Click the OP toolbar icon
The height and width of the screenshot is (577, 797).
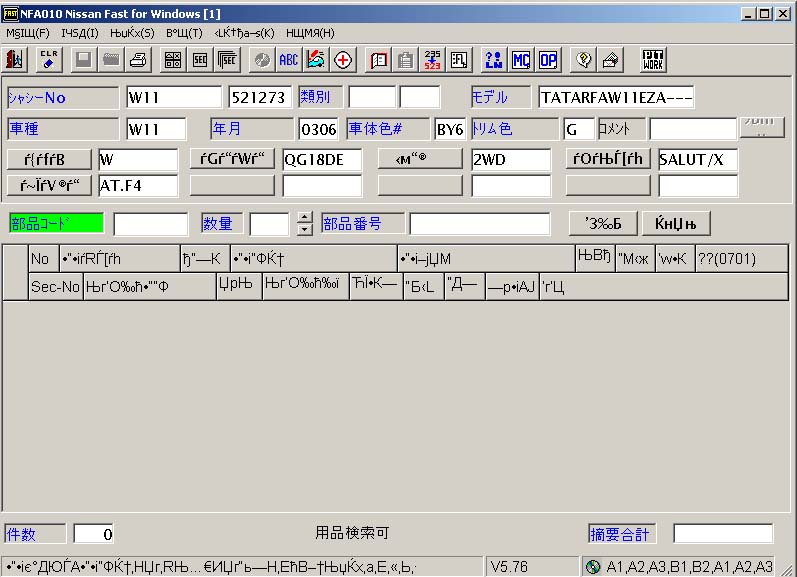click(548, 60)
